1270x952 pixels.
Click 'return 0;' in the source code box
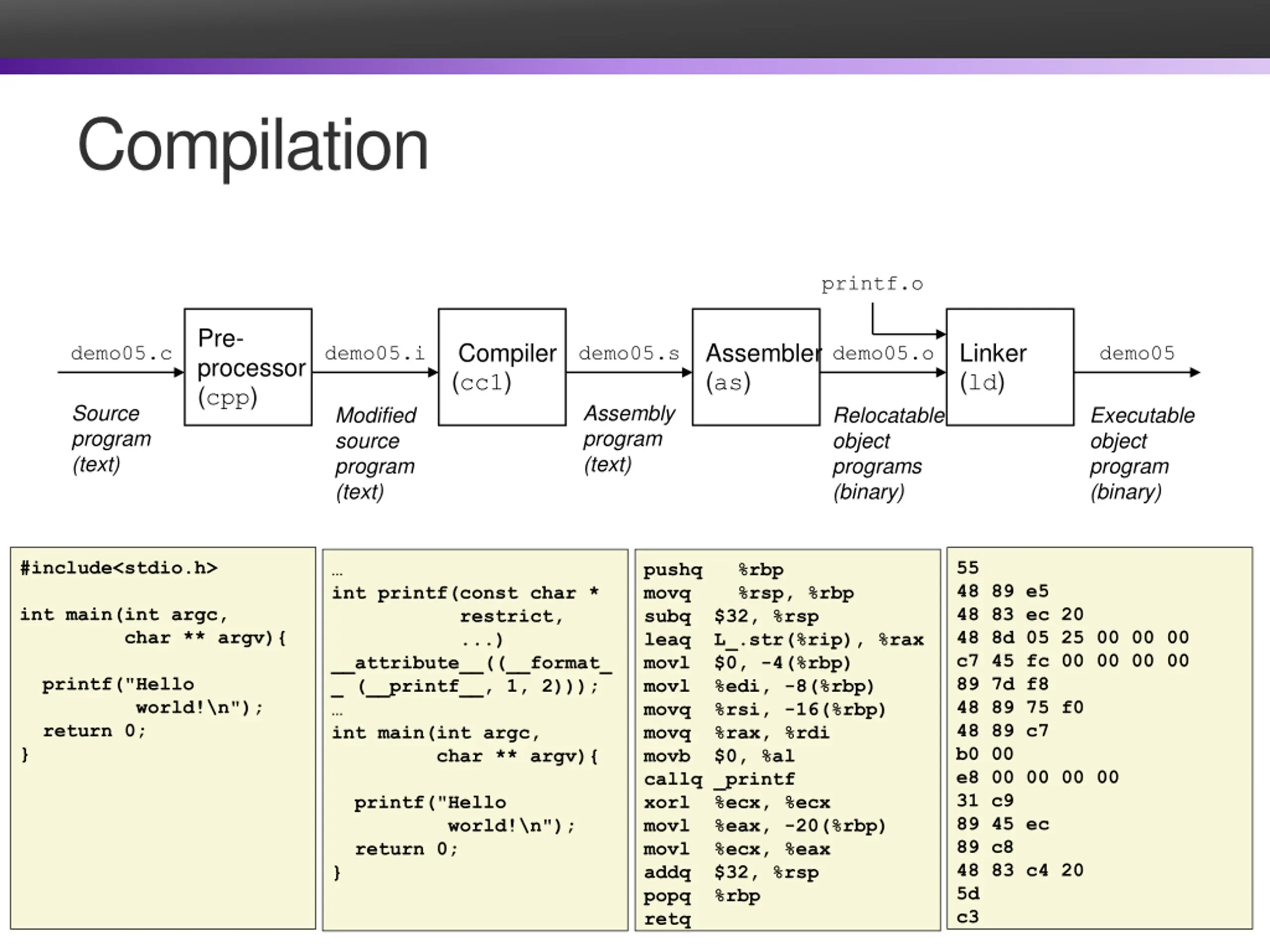pyautogui.click(x=95, y=731)
